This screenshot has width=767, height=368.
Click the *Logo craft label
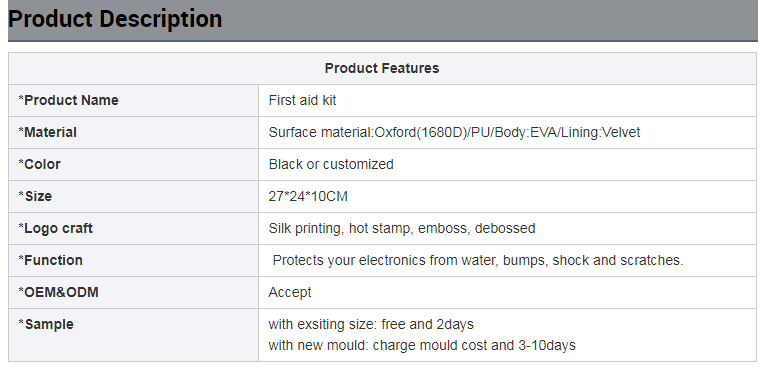(55, 228)
